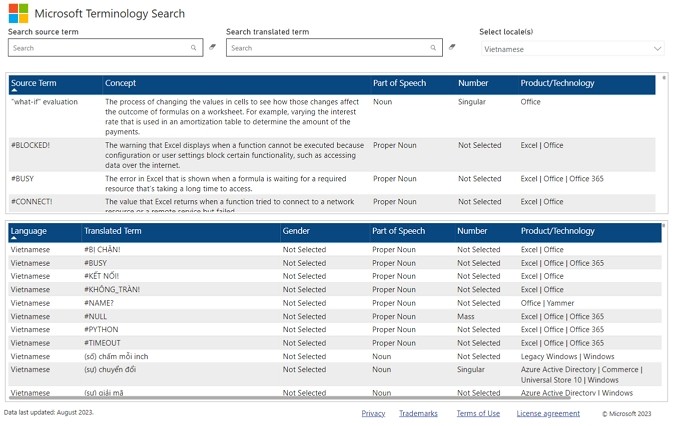The height and width of the screenshot is (426, 682).
Task: Open the Select locale(s) Vietnamese dropdown
Action: [573, 49]
